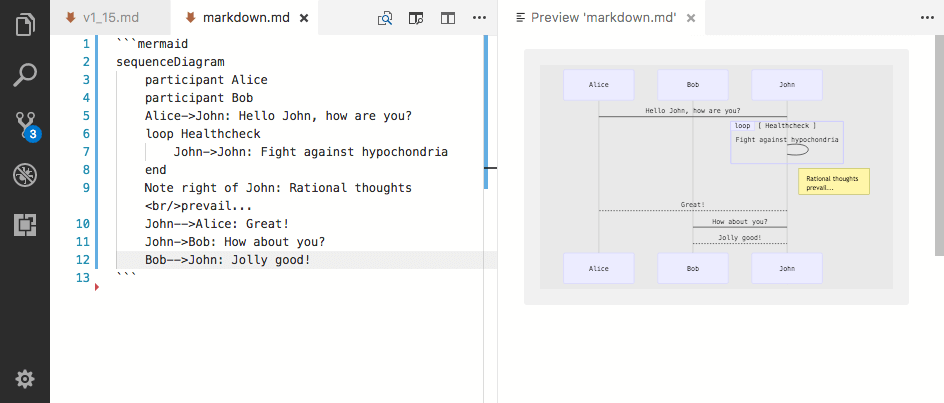Click the 'Note right of John' code line

[278, 188]
